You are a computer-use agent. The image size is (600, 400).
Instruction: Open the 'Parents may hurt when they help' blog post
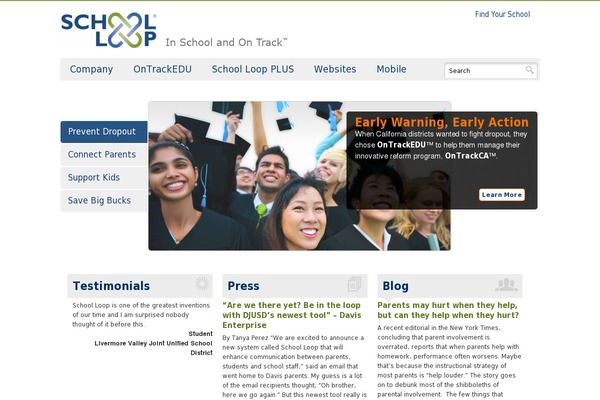click(x=448, y=310)
